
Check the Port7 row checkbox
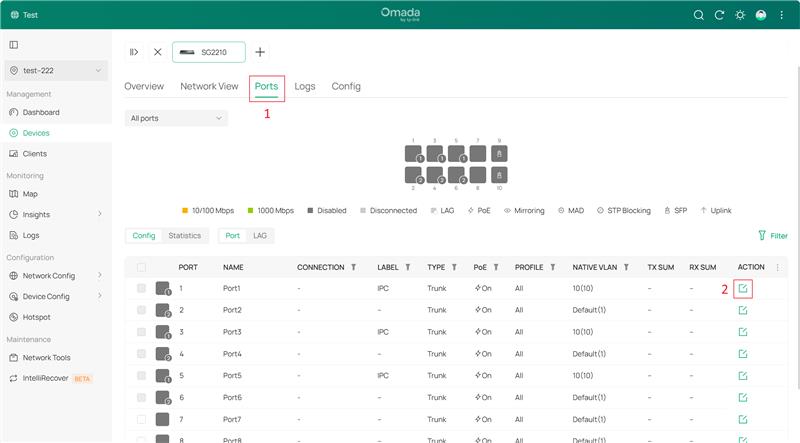click(141, 419)
